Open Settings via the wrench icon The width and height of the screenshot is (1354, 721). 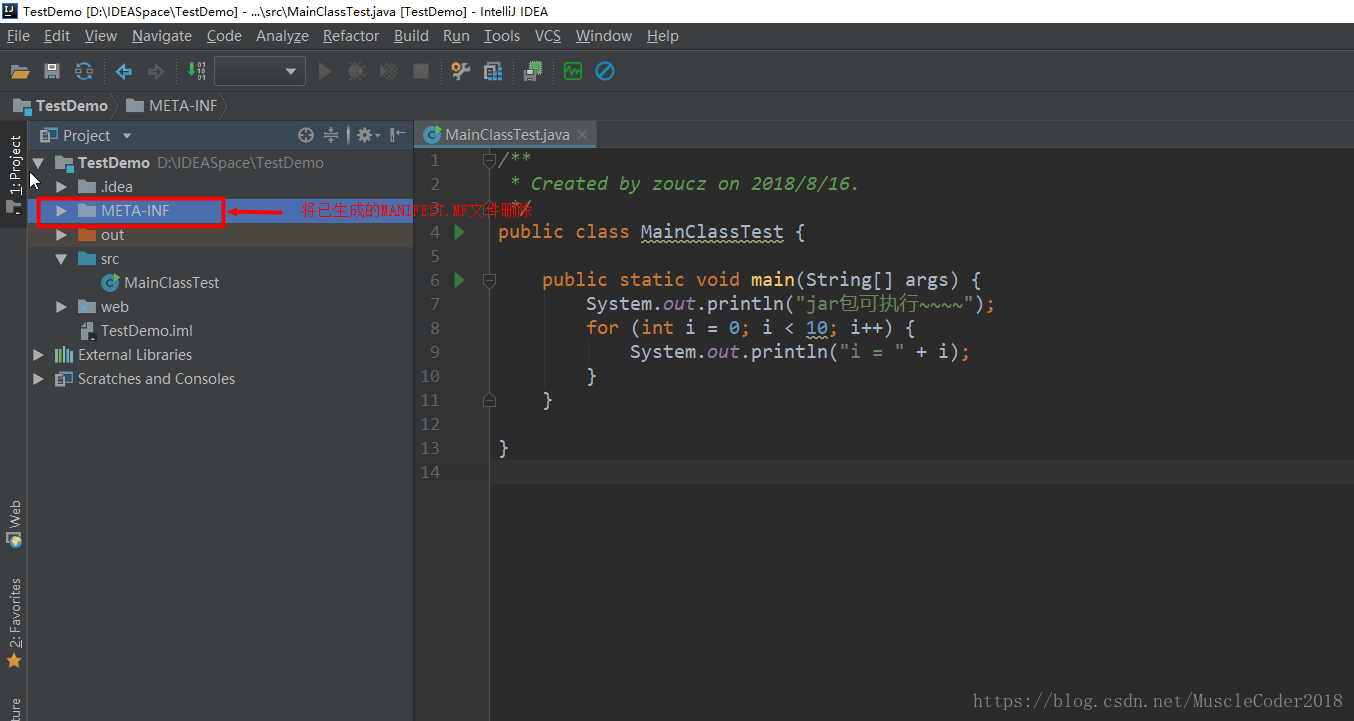(460, 71)
